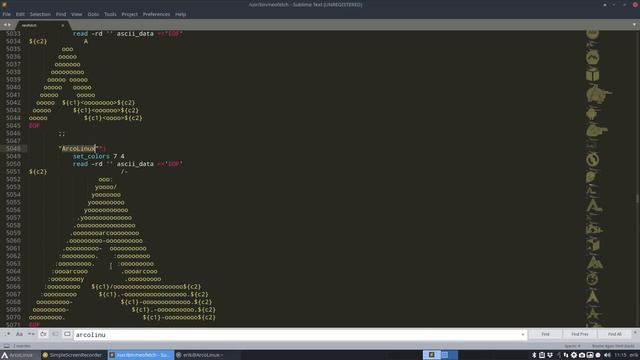Open the File menu
The image size is (640, 360).
7,14
